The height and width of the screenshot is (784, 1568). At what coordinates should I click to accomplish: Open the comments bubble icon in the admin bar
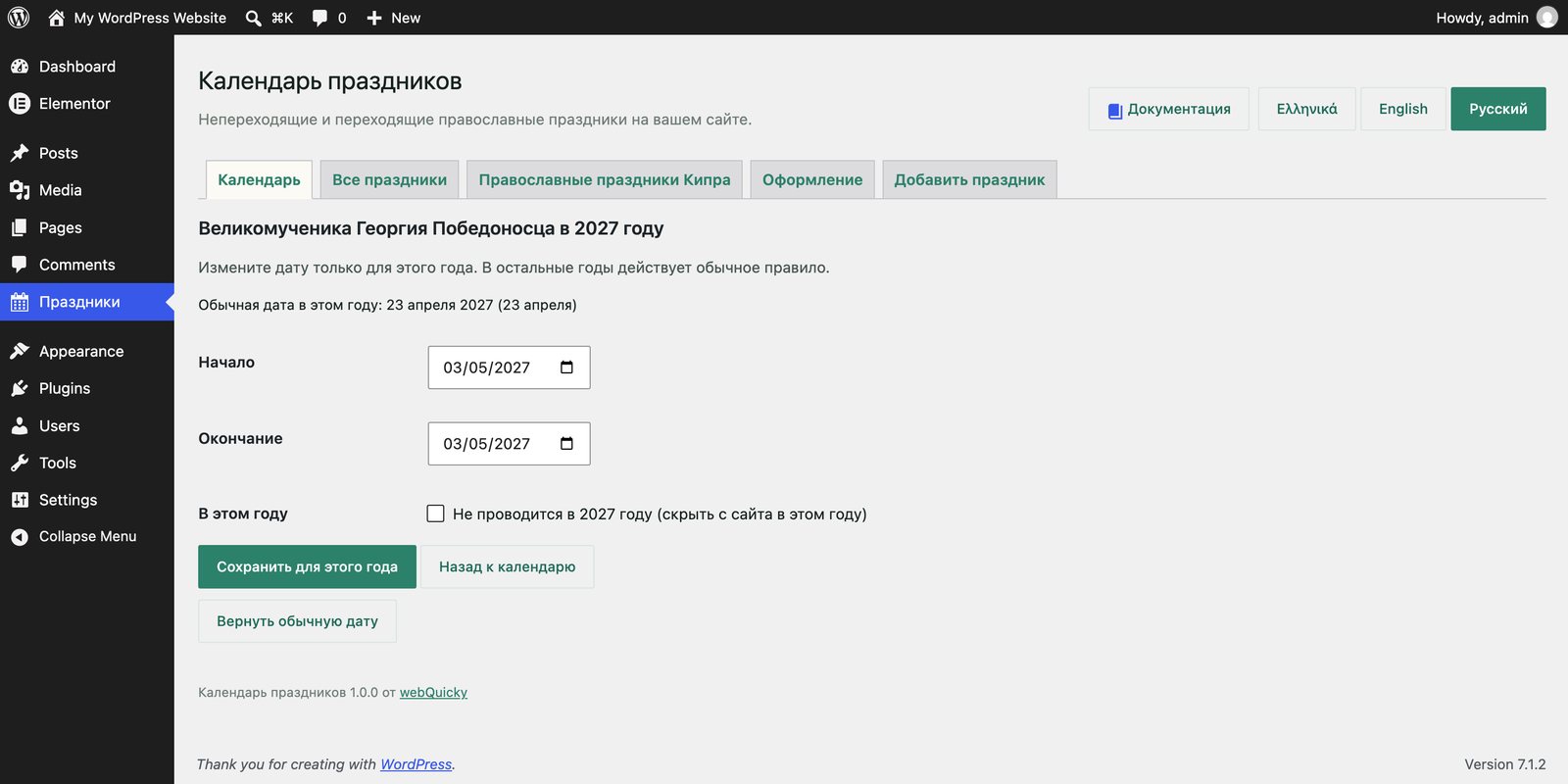[x=319, y=18]
